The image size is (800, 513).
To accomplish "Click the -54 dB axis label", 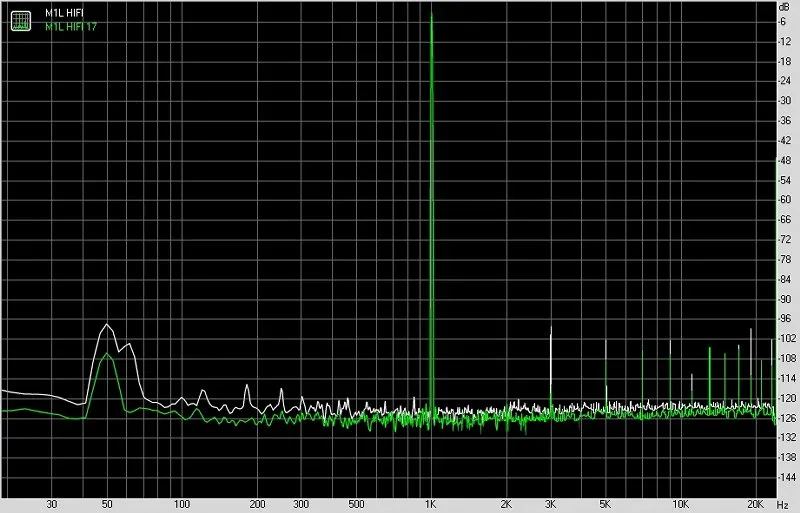I will [784, 181].
